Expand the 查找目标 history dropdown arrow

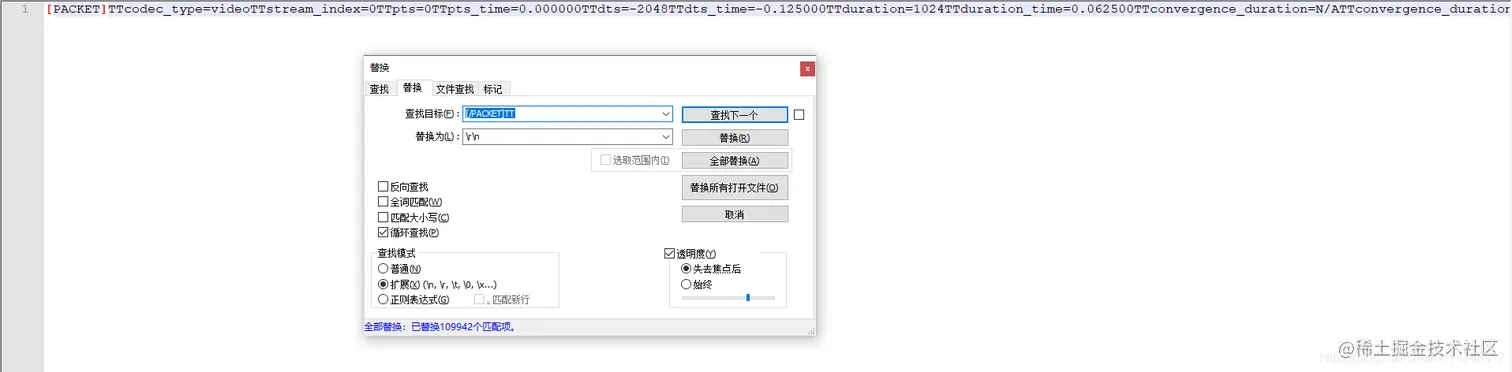point(666,115)
